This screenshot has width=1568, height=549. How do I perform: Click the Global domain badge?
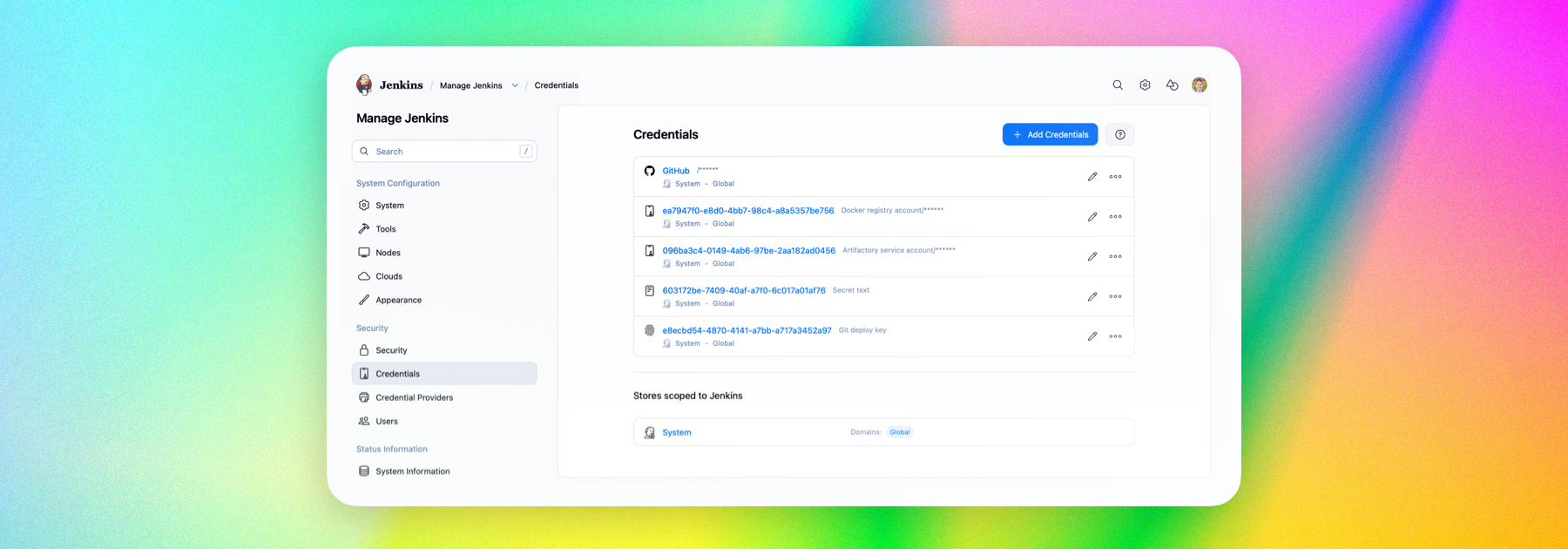pos(900,432)
